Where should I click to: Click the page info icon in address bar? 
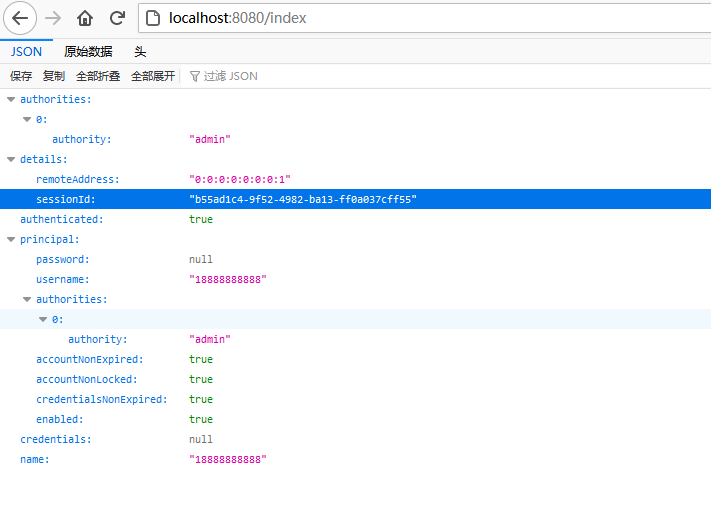151,18
